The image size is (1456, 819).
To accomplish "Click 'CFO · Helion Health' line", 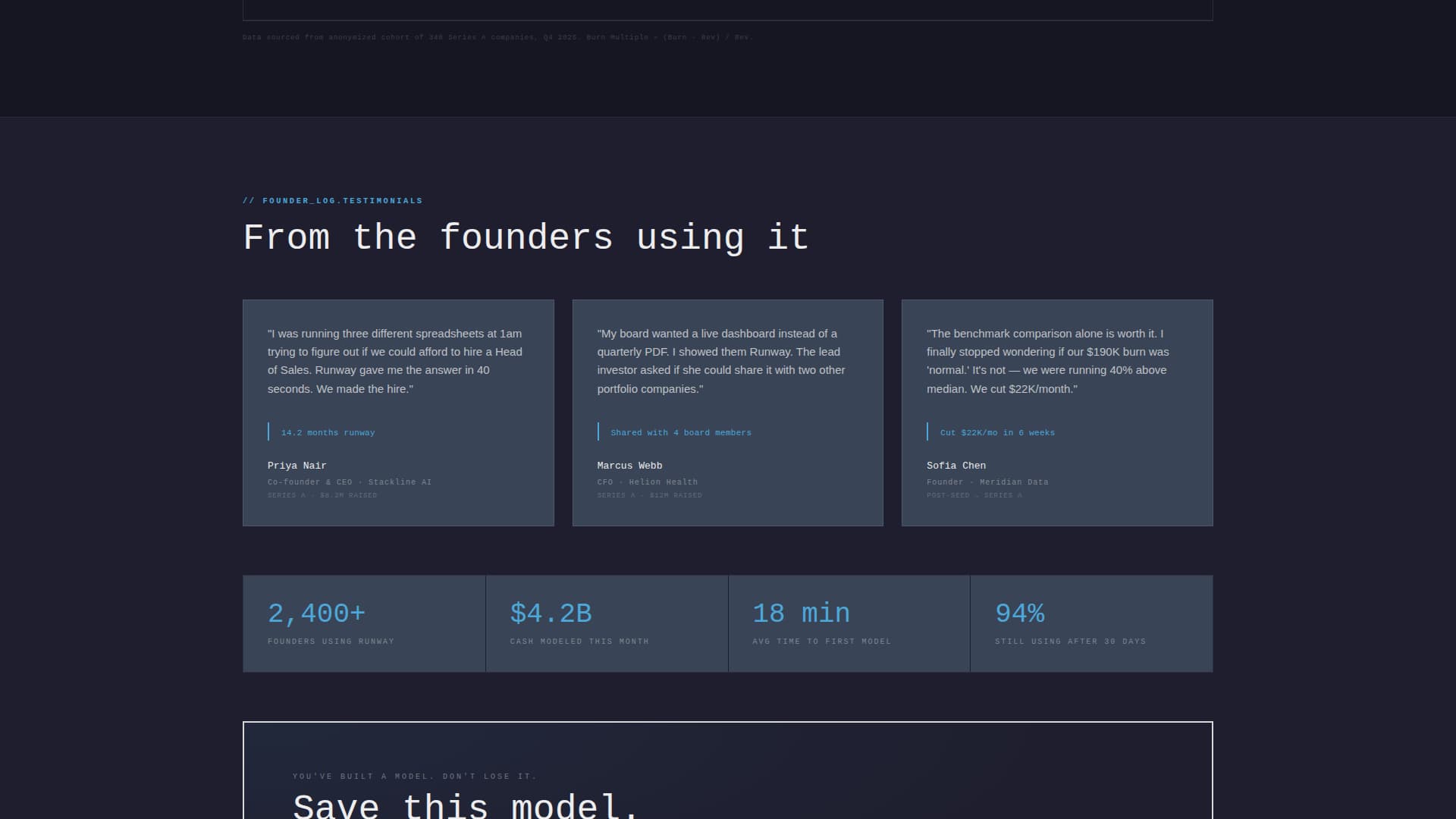I will tap(648, 482).
